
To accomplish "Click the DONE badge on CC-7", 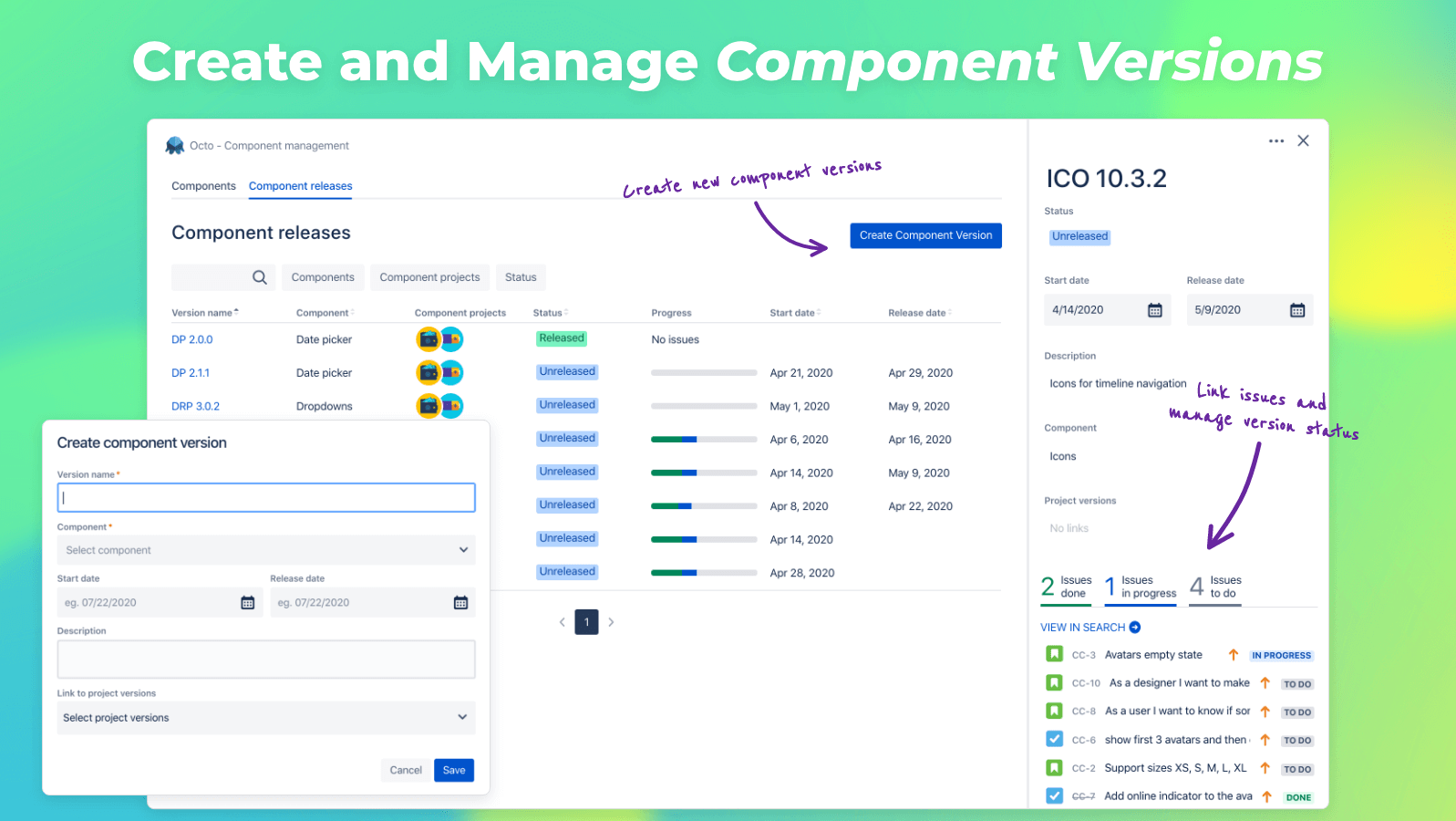I will click(1298, 797).
